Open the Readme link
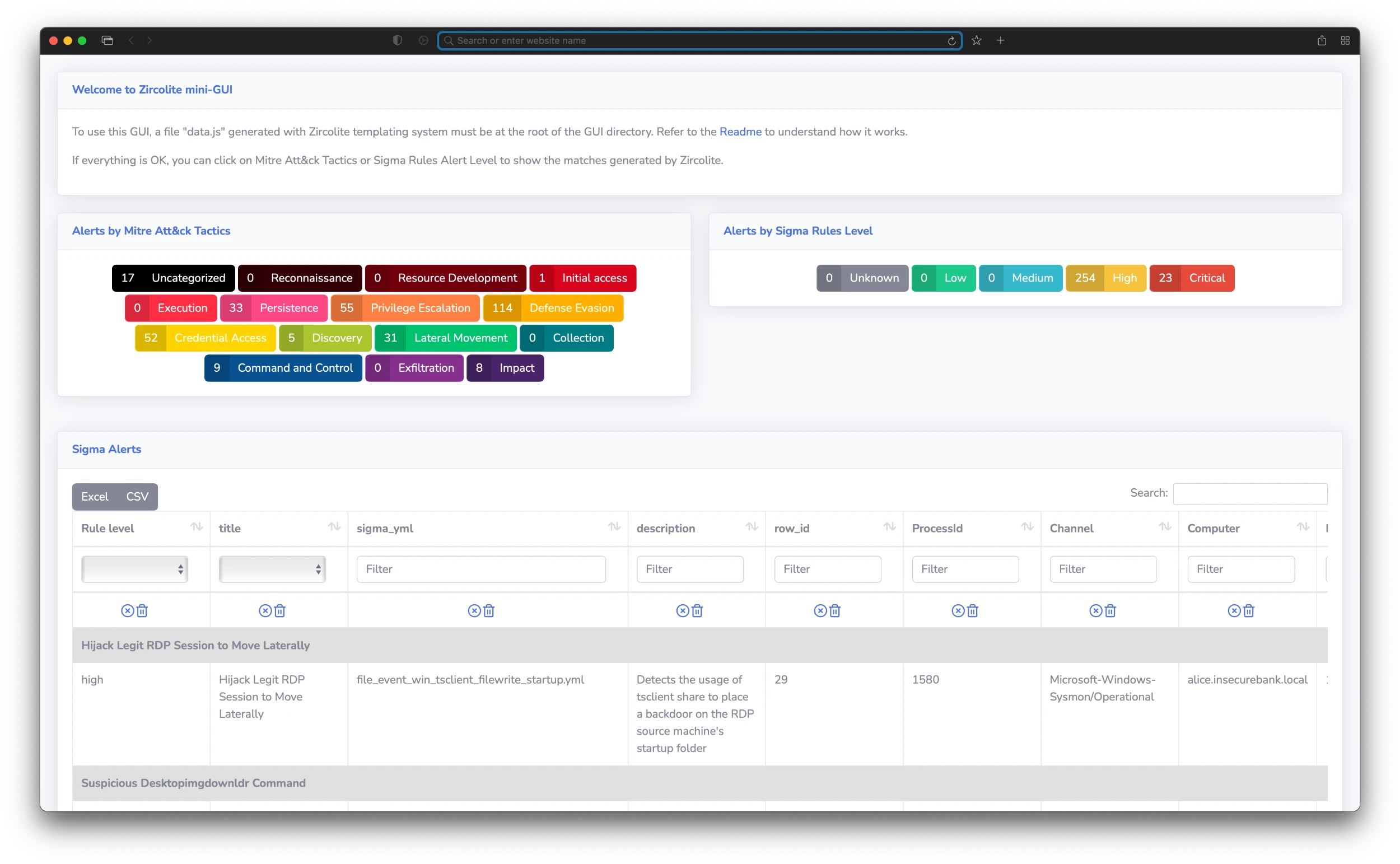The height and width of the screenshot is (864, 1400). click(x=740, y=132)
